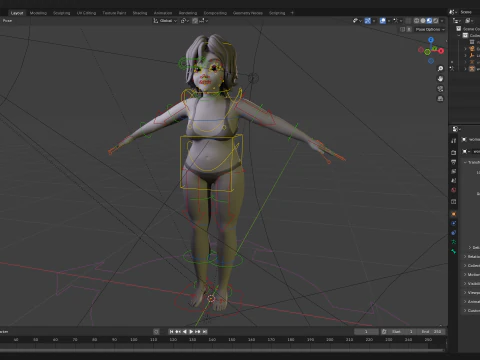Open the Texture Paint workspace tab
480x360 pixels.
pos(114,13)
